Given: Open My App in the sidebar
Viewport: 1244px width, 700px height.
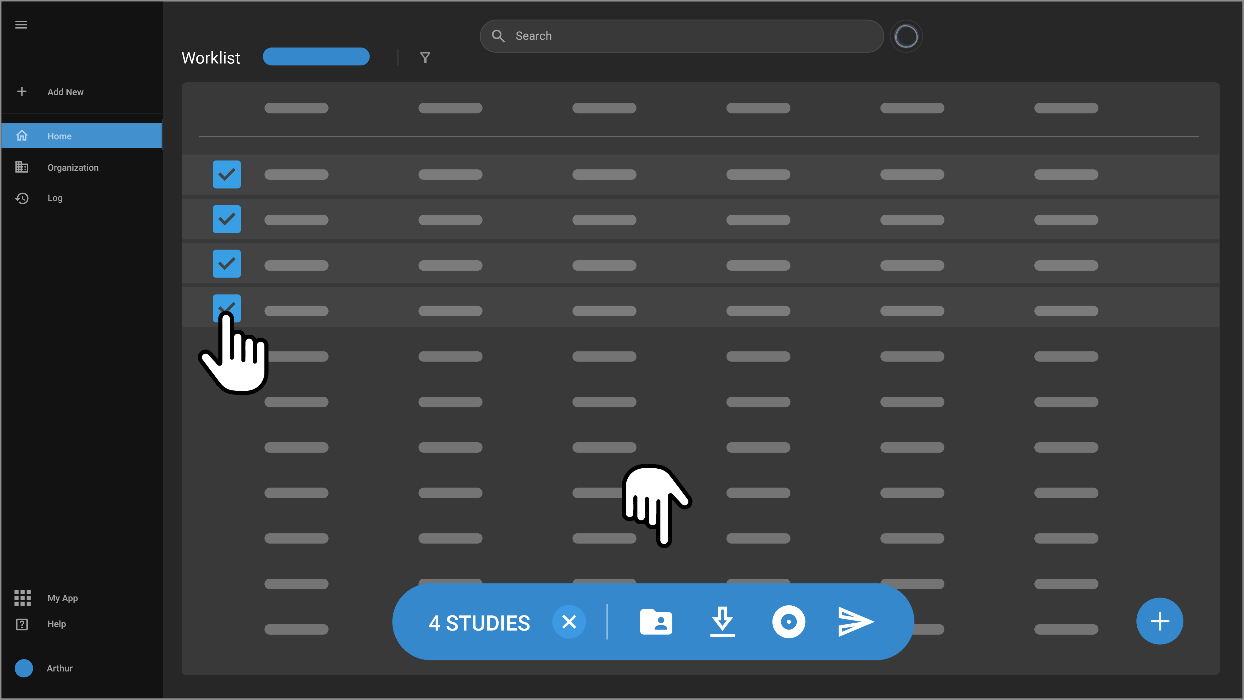Looking at the screenshot, I should [62, 598].
